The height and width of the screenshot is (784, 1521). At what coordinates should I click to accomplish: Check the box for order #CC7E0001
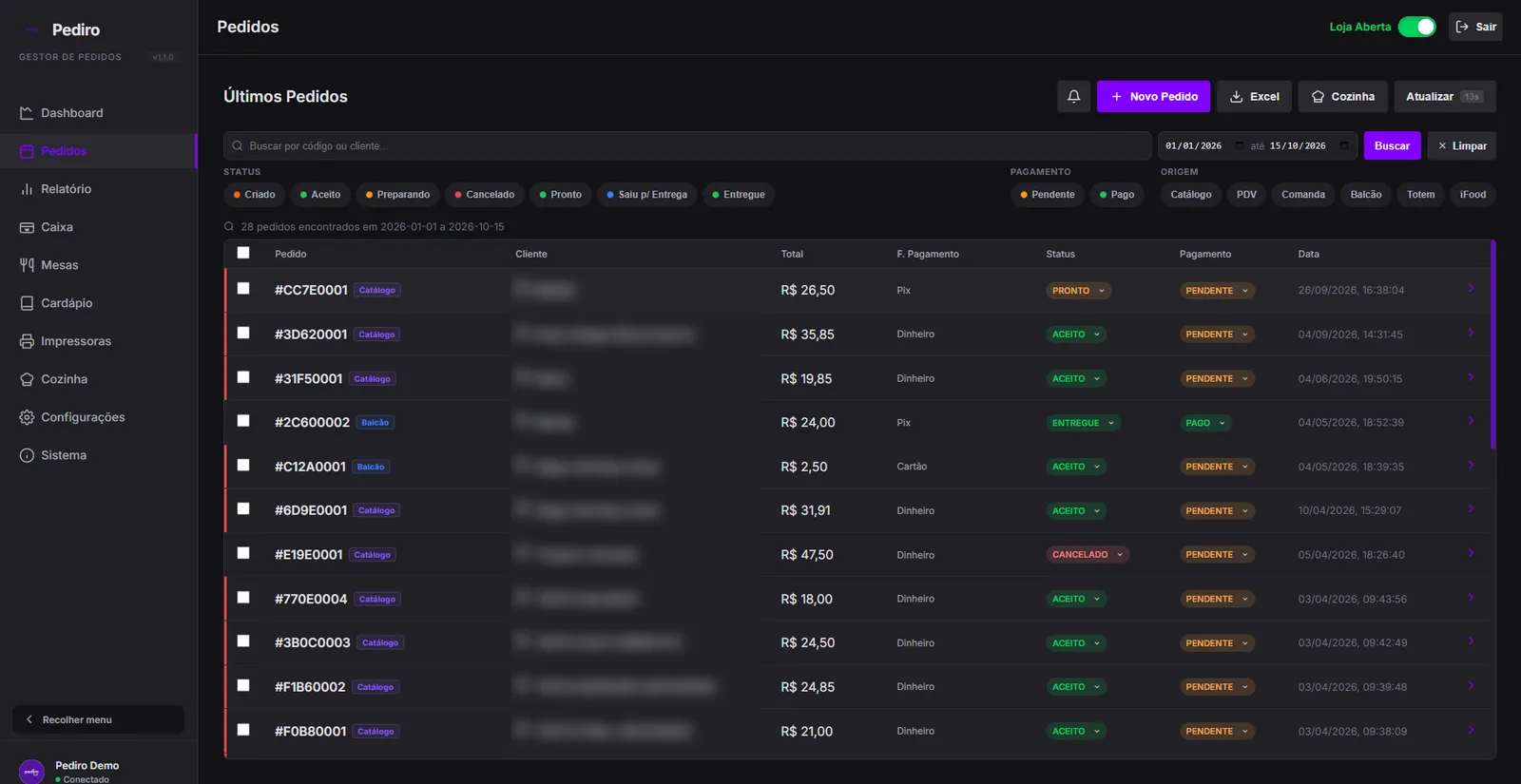243,288
